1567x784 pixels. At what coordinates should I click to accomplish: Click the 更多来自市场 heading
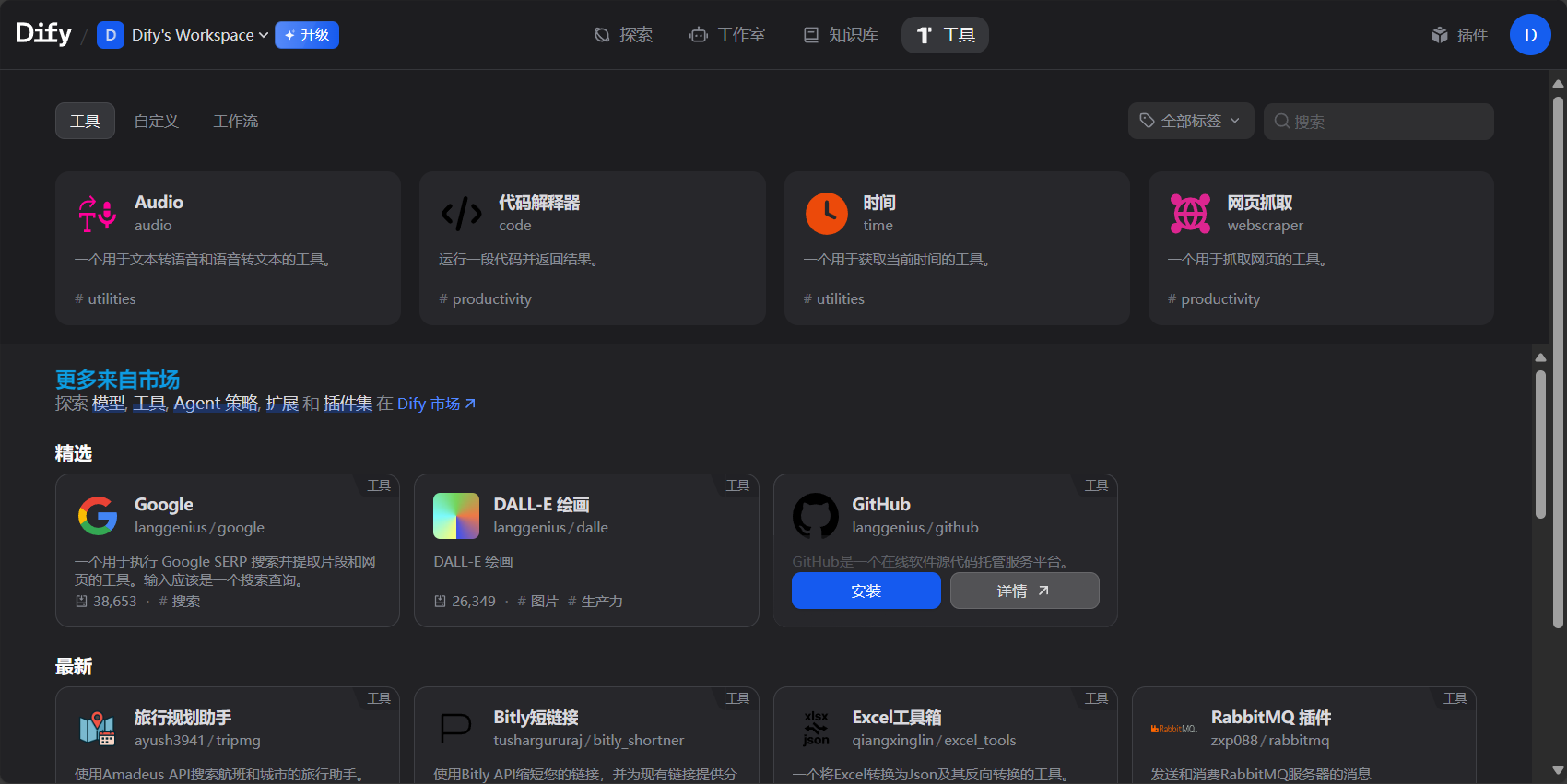(117, 380)
